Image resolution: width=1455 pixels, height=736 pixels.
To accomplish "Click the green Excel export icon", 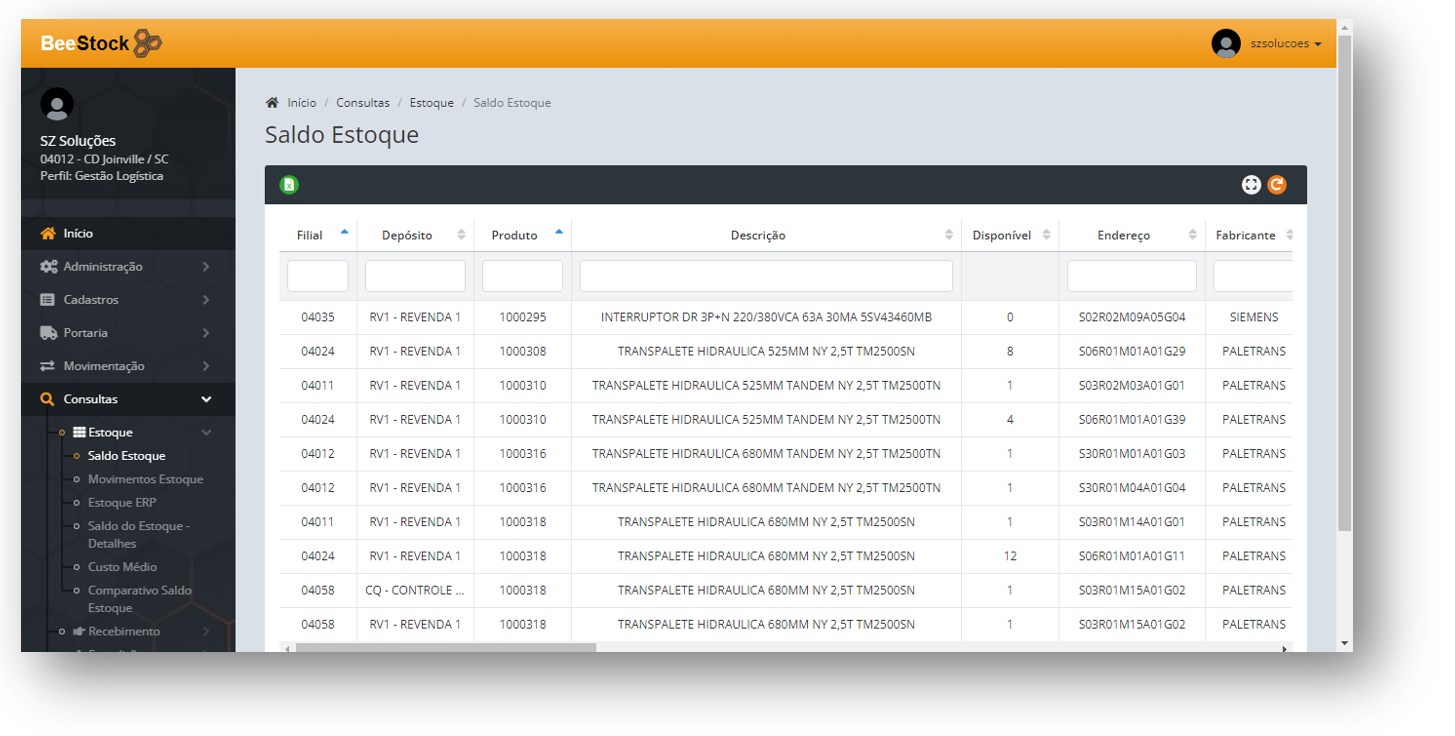I will (289, 185).
